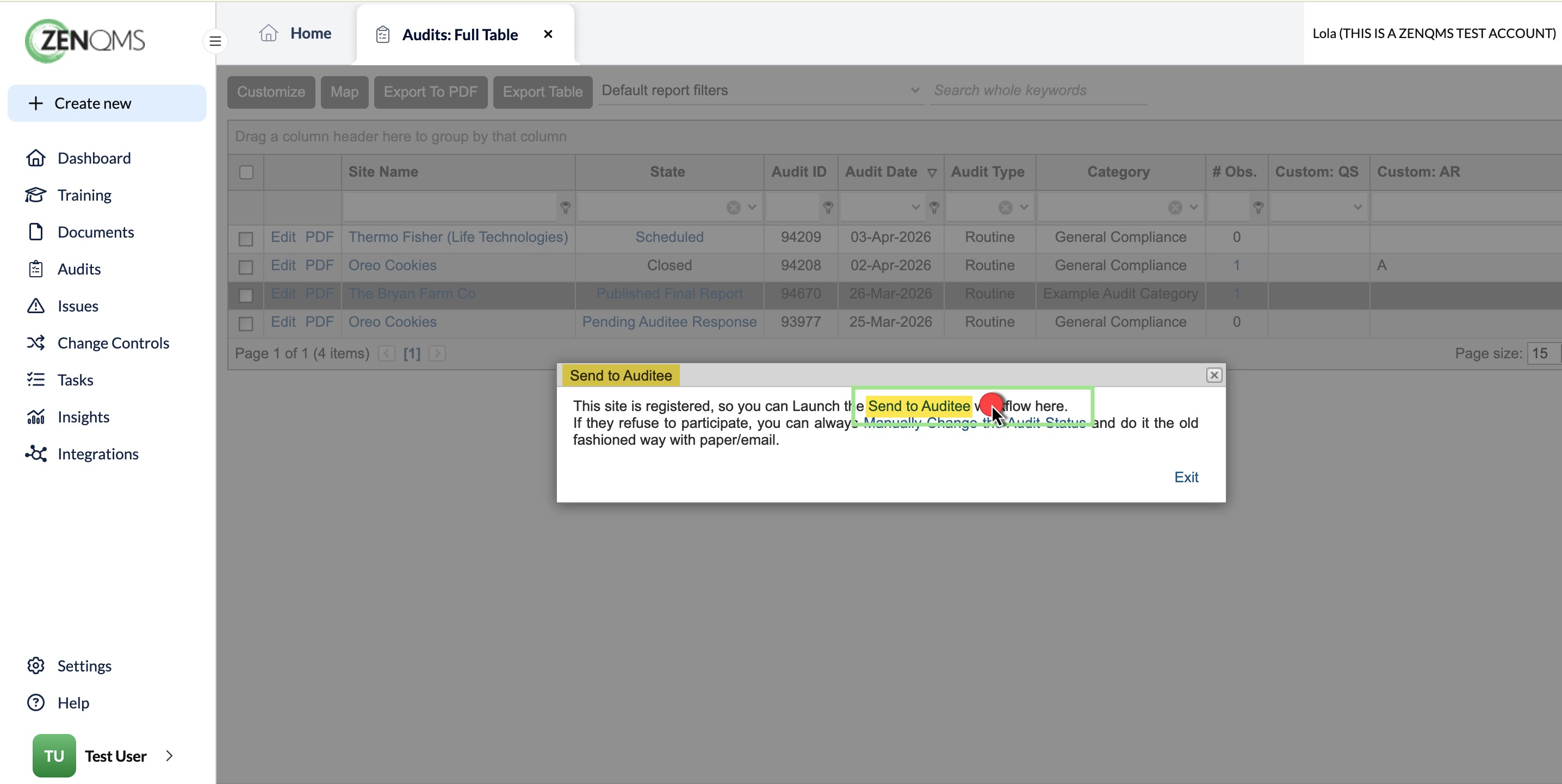Click the # Obs. column filter icon
1562x784 pixels.
pos(1258,207)
